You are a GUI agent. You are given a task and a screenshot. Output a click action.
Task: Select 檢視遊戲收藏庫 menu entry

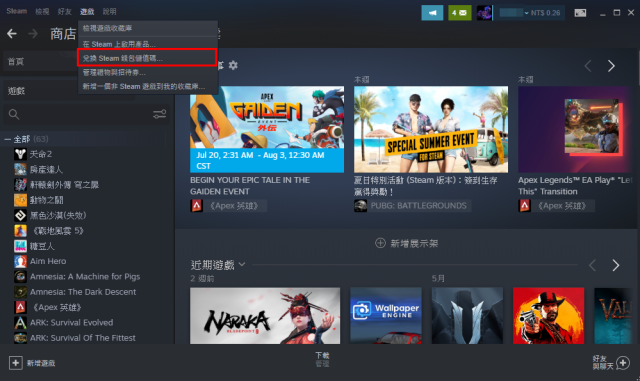point(147,28)
